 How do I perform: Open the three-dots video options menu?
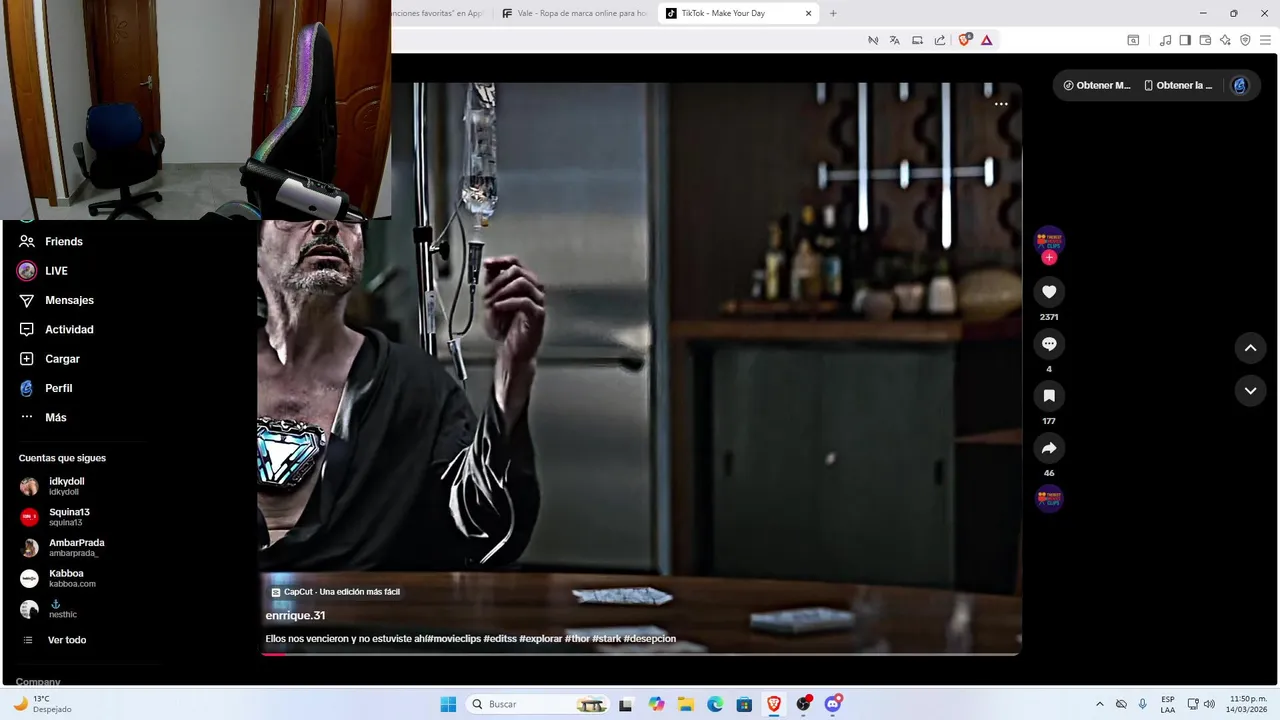(1001, 104)
